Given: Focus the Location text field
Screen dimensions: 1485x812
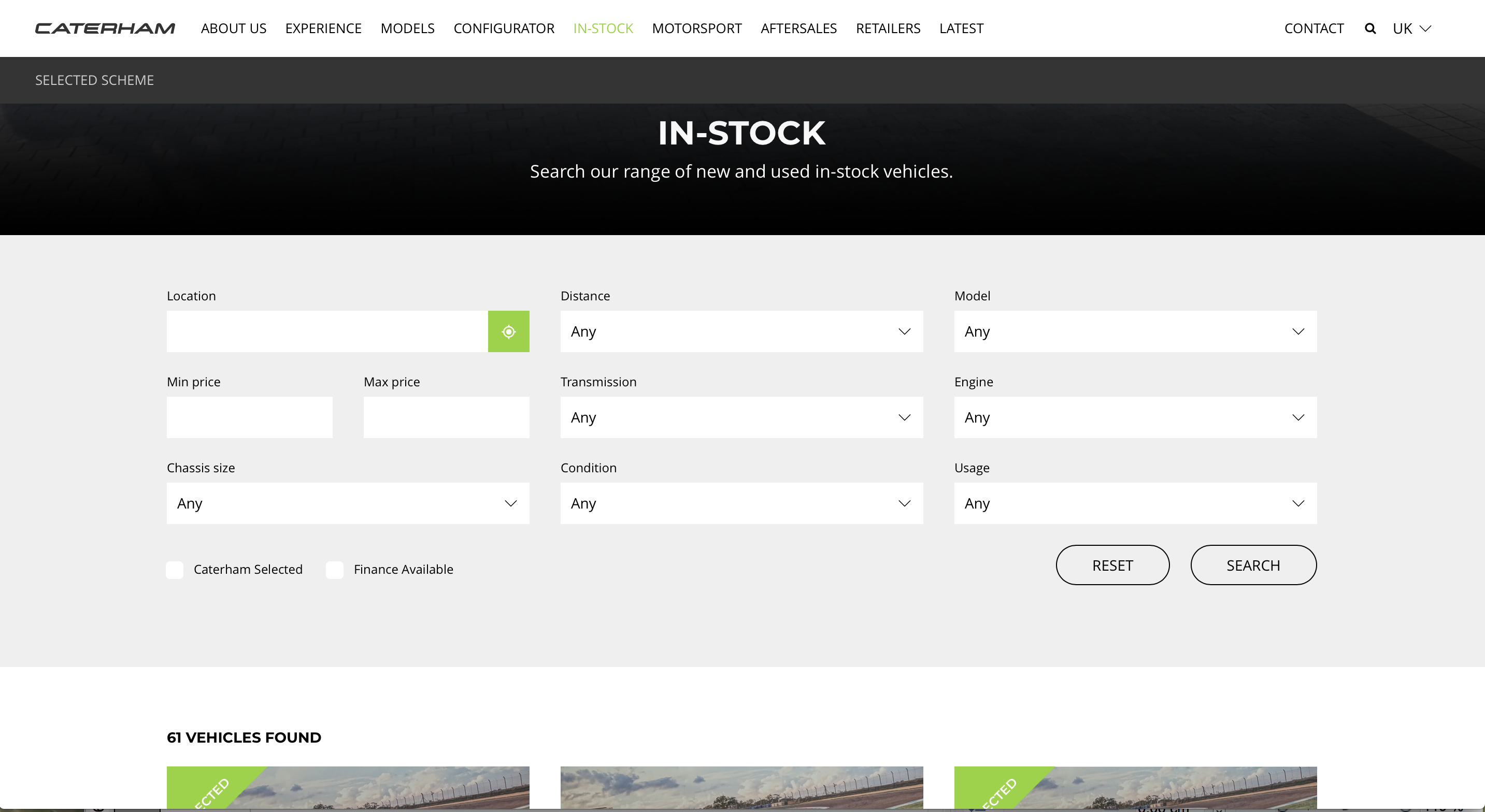Looking at the screenshot, I should click(x=327, y=331).
